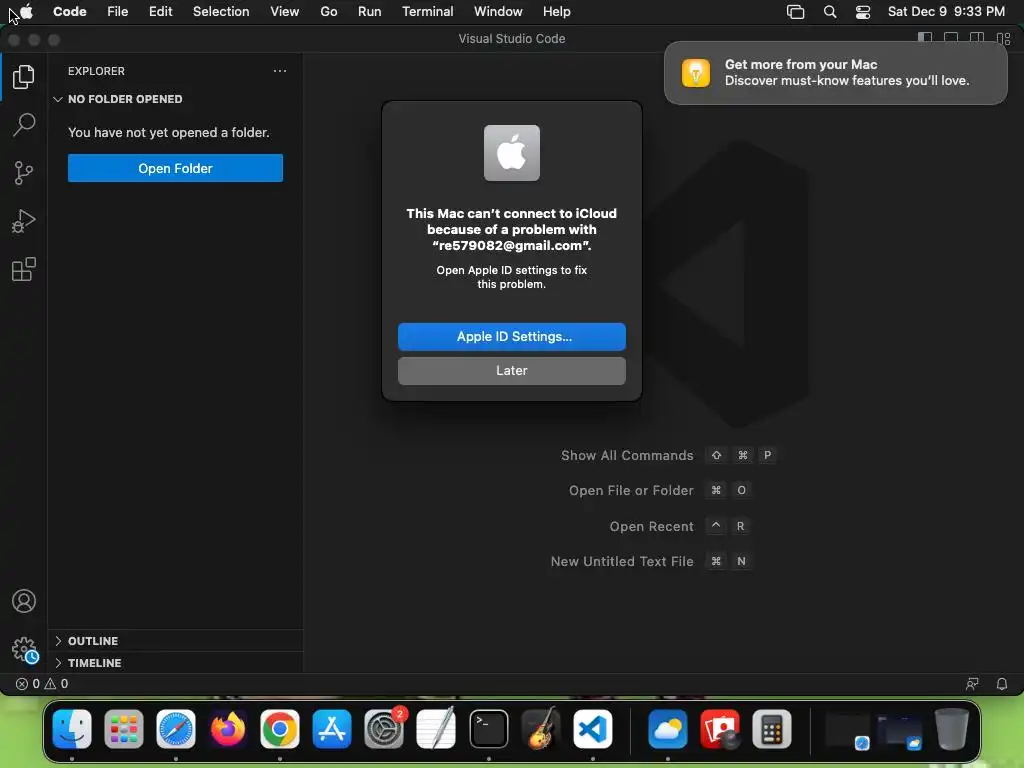This screenshot has width=1024, height=768.
Task: Open Trash from the Dock
Action: point(952,729)
